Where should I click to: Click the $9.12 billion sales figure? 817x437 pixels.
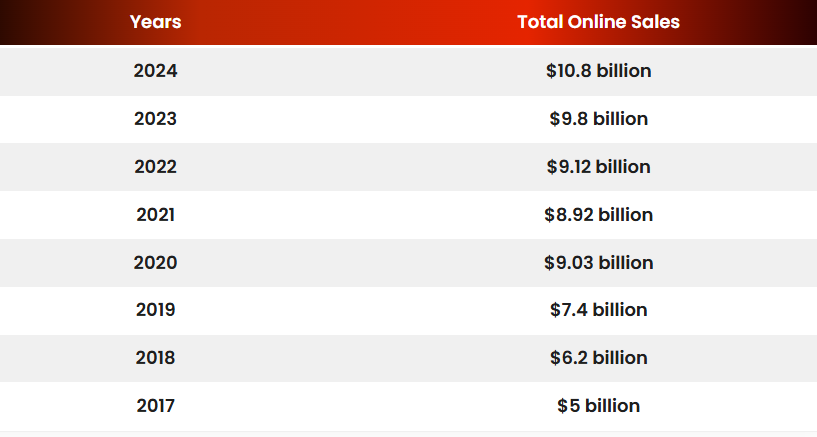[x=598, y=167]
